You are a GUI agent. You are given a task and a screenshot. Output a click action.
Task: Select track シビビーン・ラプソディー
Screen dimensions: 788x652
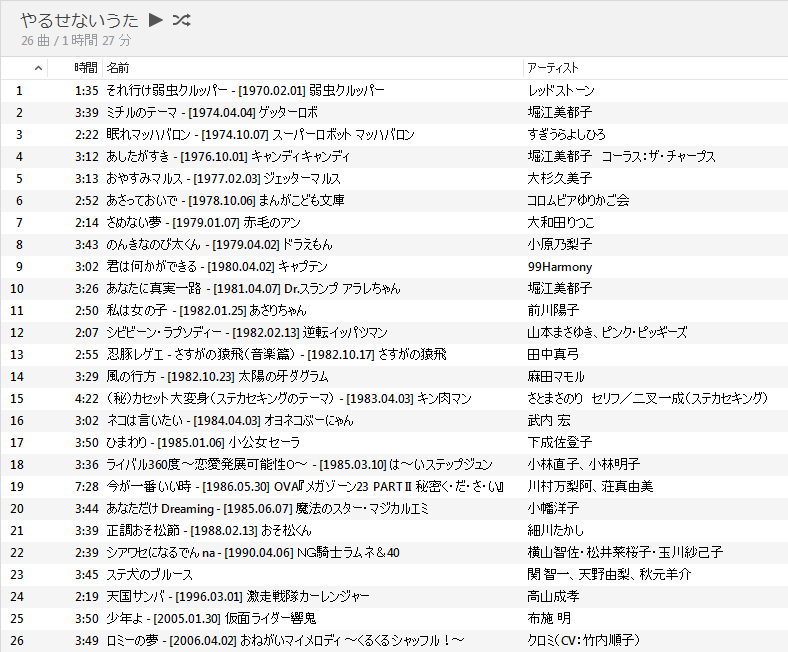394,333
